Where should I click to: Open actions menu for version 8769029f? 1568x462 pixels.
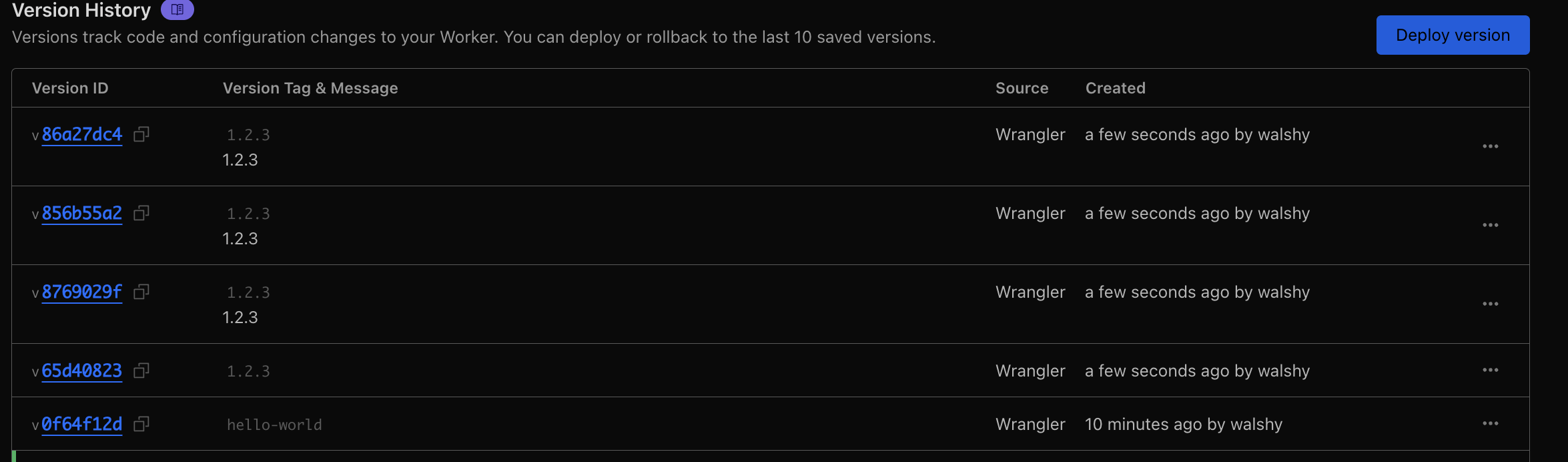click(1490, 304)
